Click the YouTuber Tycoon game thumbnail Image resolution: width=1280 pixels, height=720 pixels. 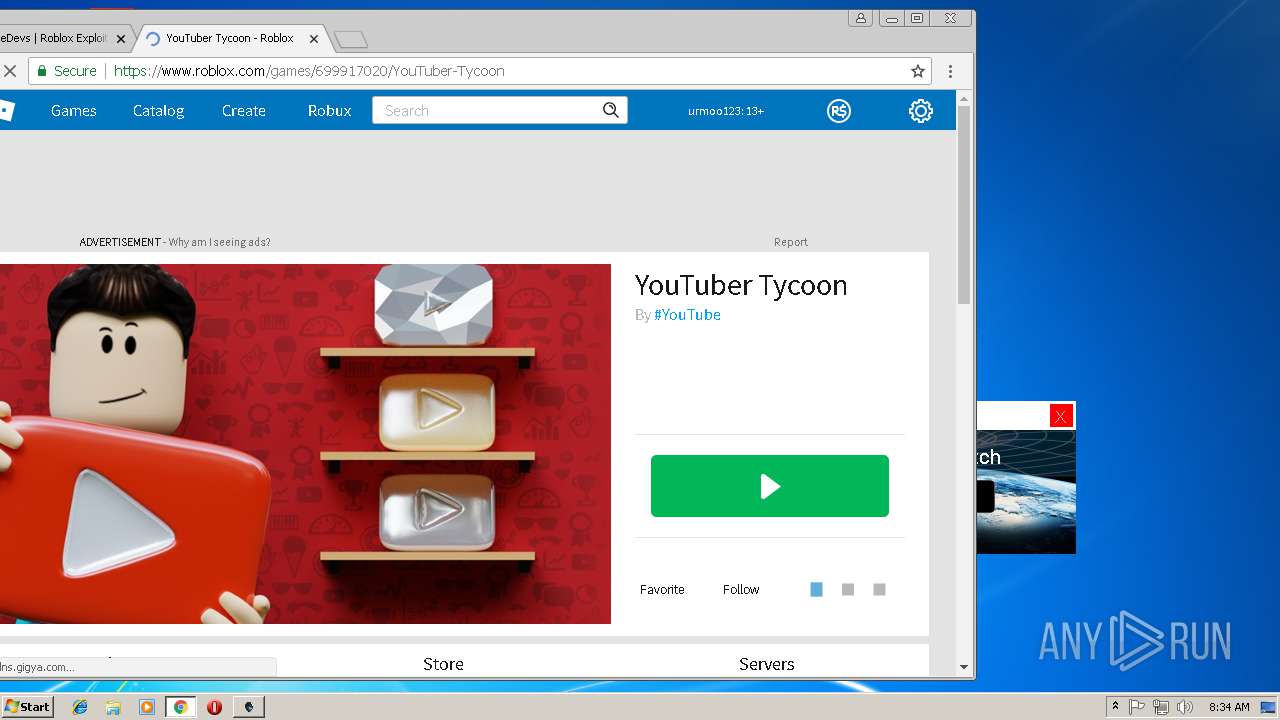point(305,444)
